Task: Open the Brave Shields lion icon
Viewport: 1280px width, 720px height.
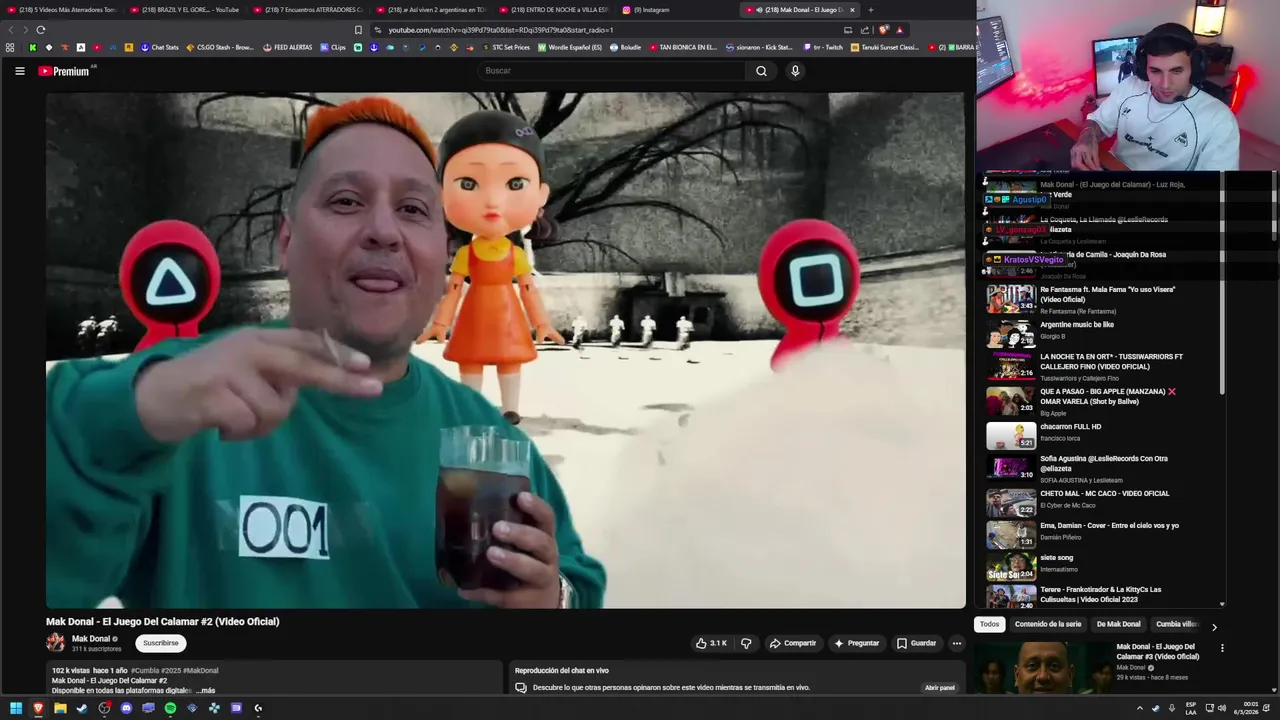Action: 883,30
